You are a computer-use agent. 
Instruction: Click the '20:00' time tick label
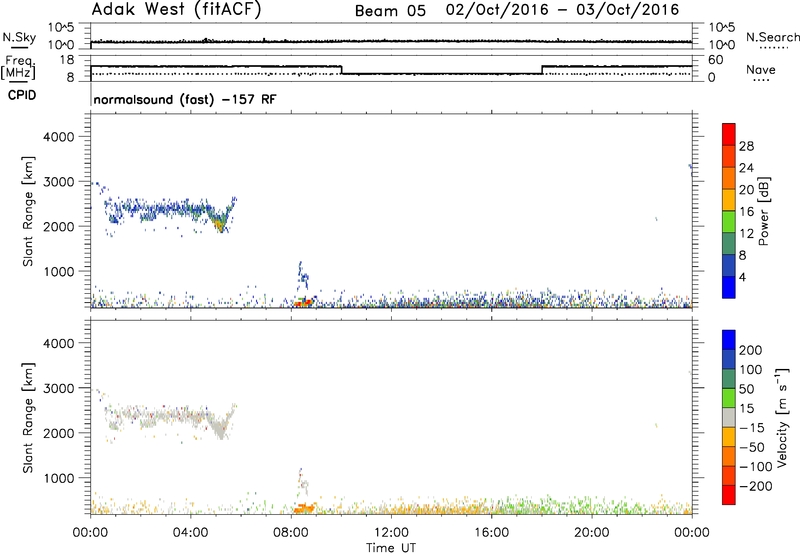591,533
